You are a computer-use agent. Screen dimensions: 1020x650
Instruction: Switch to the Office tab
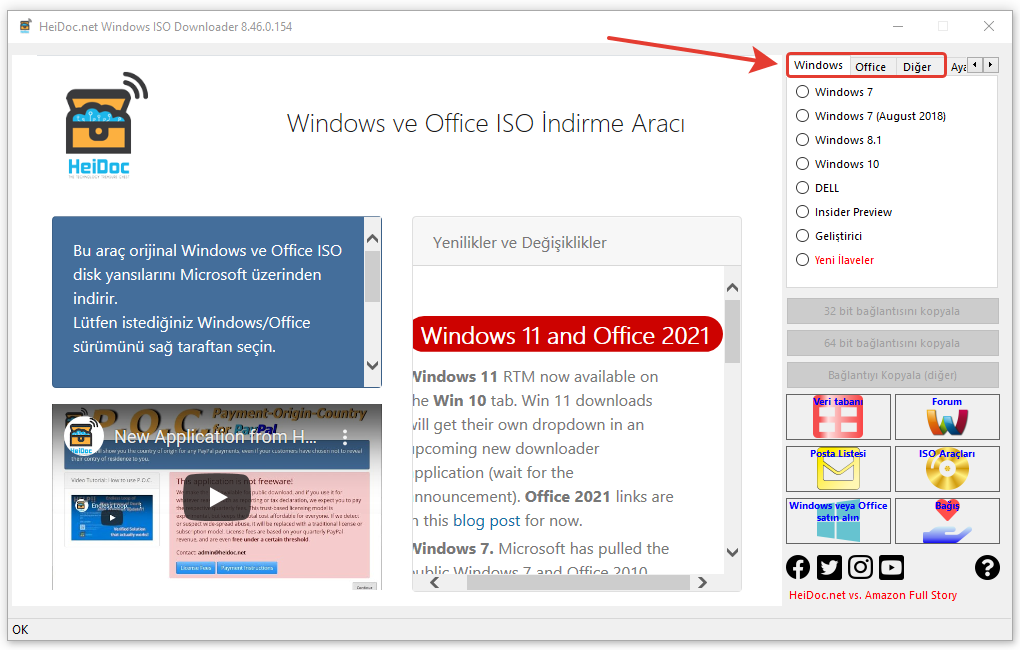[870, 67]
